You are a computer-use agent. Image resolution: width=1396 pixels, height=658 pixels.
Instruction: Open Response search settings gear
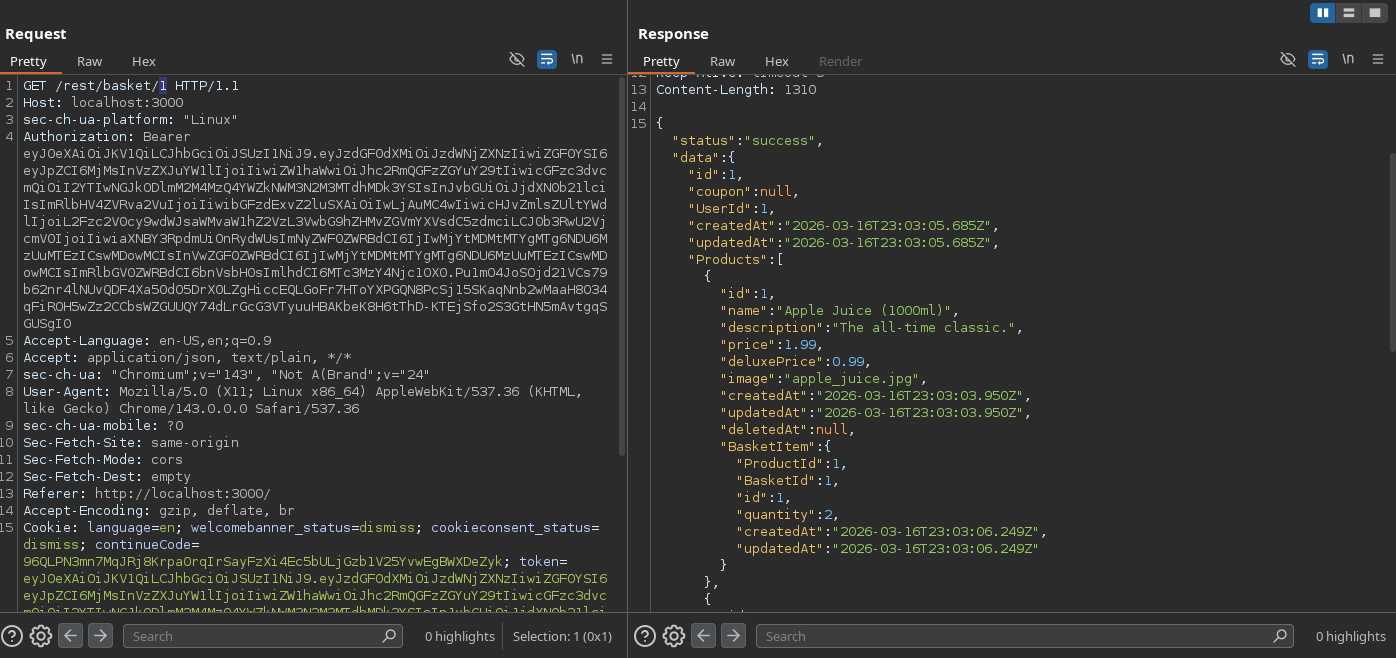[x=674, y=636]
